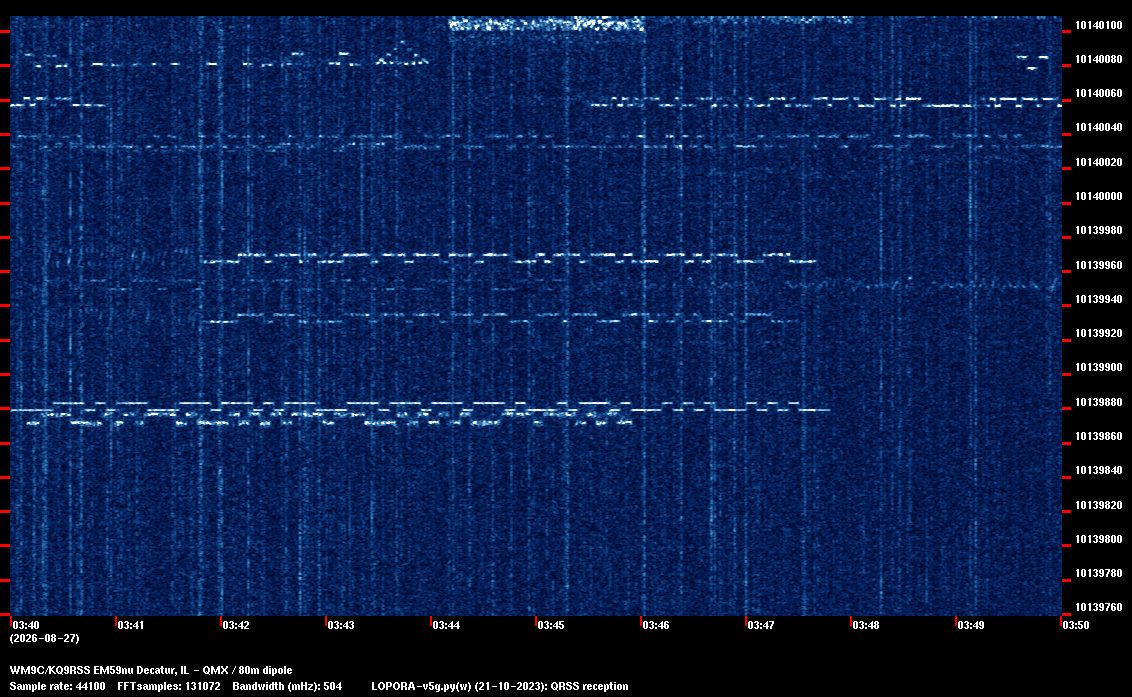The image size is (1132, 697).
Task: Click the 03:40 time label
Action: click(26, 625)
